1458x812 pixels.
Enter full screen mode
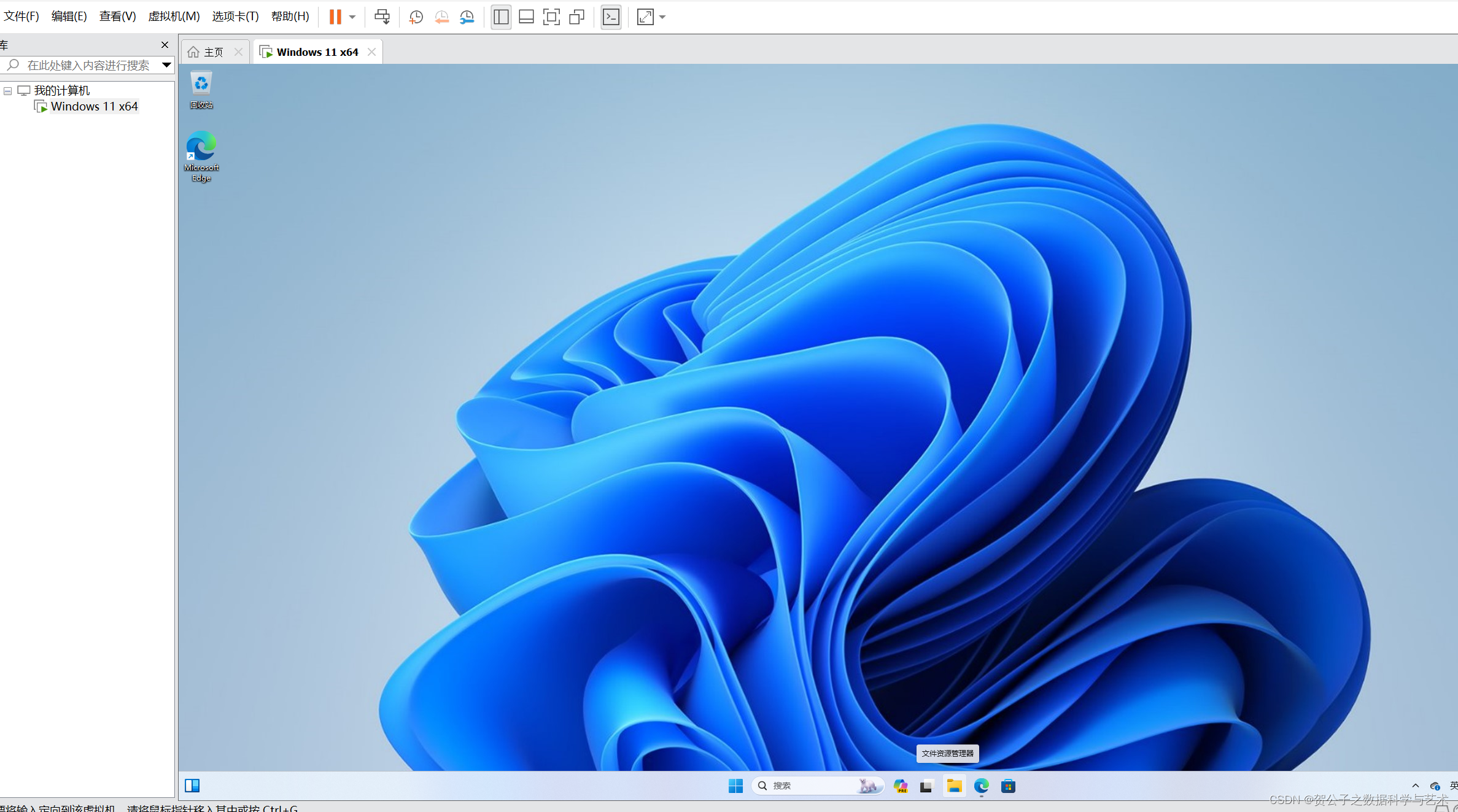pos(551,17)
